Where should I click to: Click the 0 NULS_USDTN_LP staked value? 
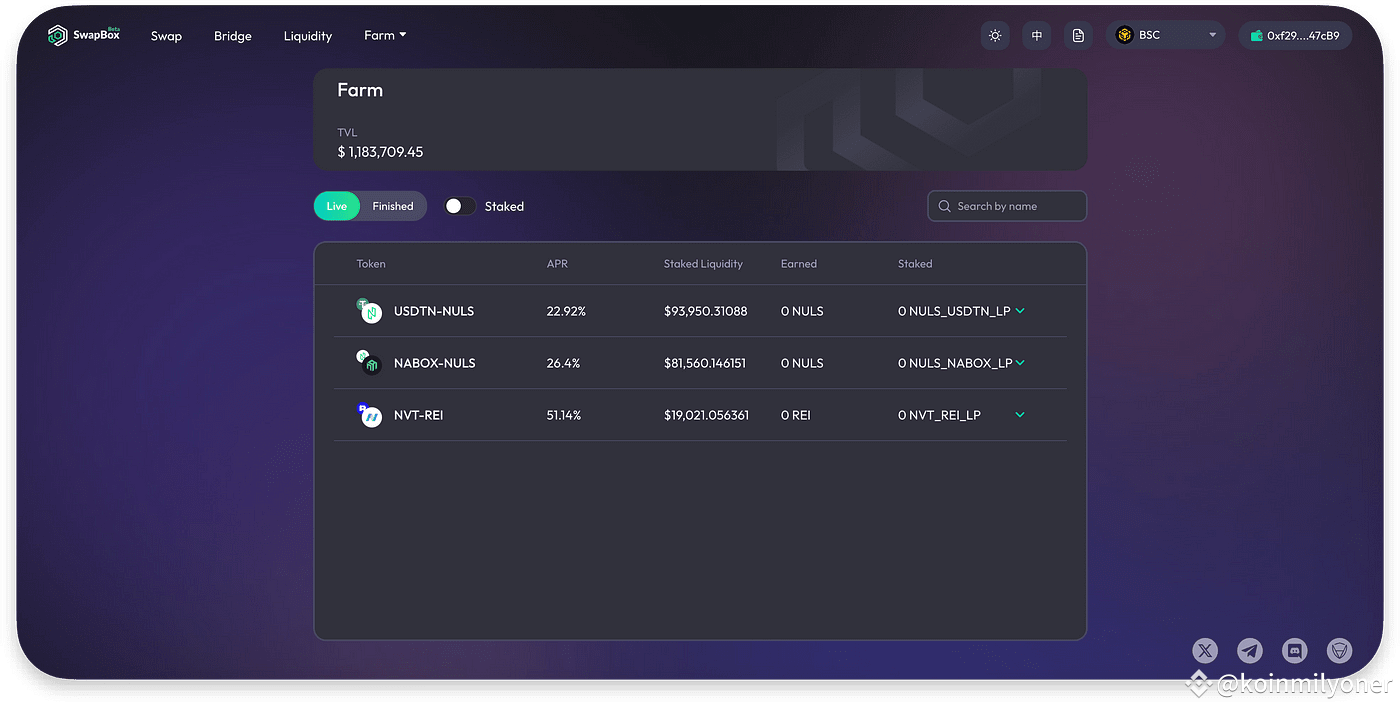(x=954, y=311)
